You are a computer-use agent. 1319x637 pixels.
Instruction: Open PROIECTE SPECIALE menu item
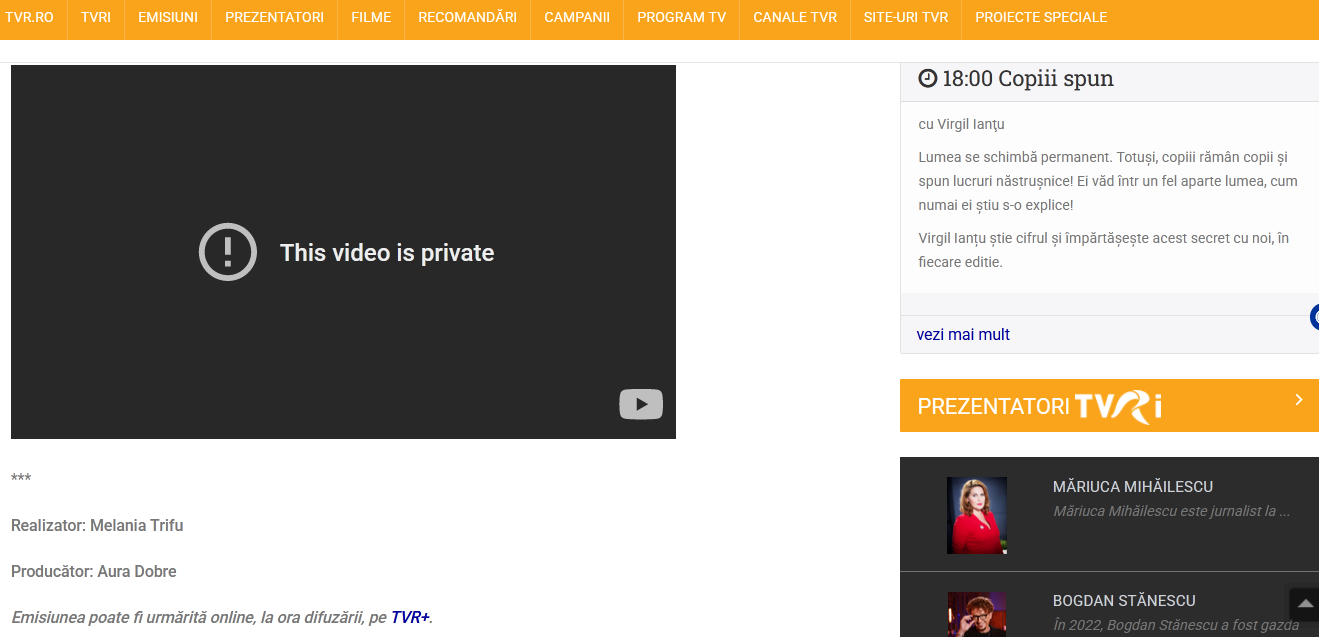(x=1041, y=17)
